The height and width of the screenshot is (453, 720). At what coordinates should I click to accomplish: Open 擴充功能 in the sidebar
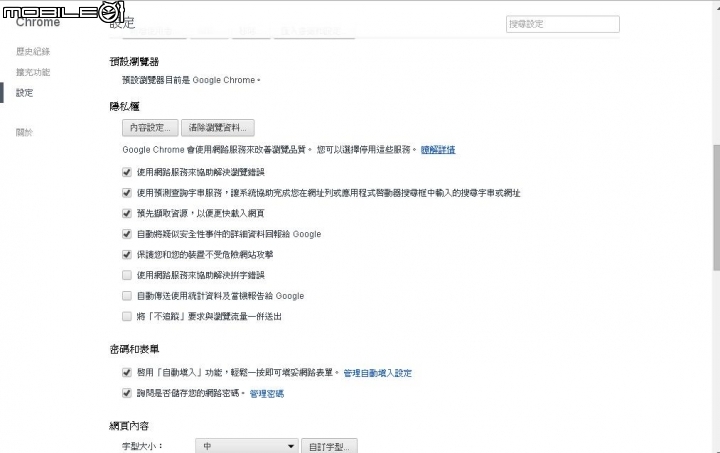tap(33, 72)
